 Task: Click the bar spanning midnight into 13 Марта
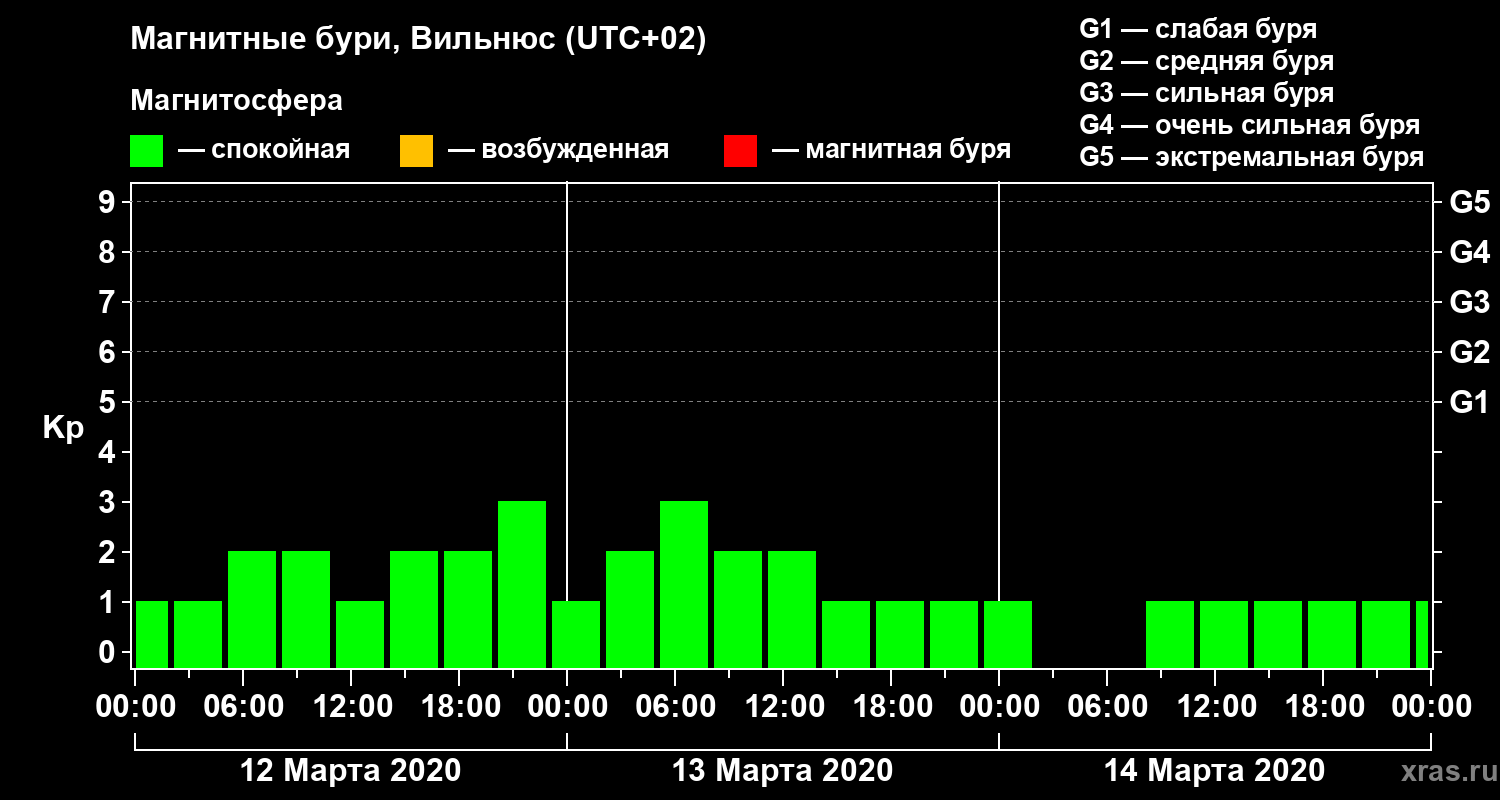[x=576, y=634]
